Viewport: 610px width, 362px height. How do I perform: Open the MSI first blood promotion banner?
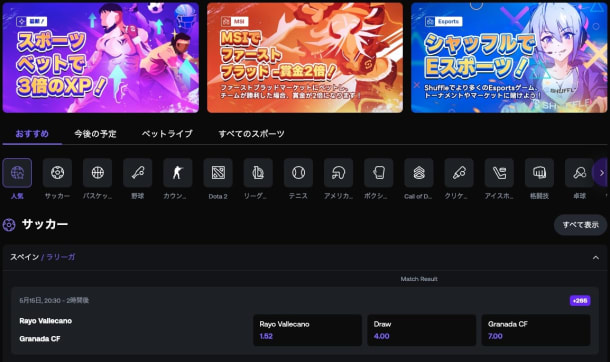(x=305, y=58)
